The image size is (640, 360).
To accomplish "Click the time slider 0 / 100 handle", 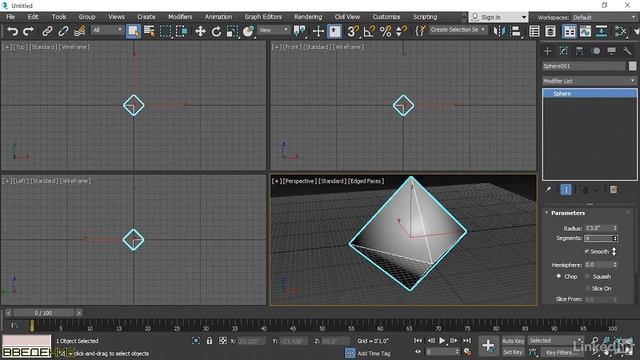I will tap(43, 313).
